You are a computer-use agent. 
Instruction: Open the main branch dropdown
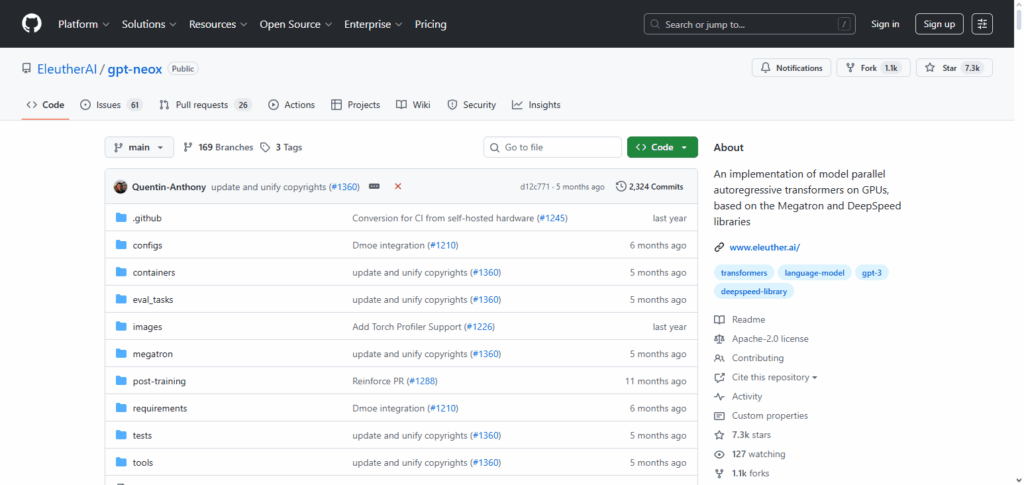[139, 147]
